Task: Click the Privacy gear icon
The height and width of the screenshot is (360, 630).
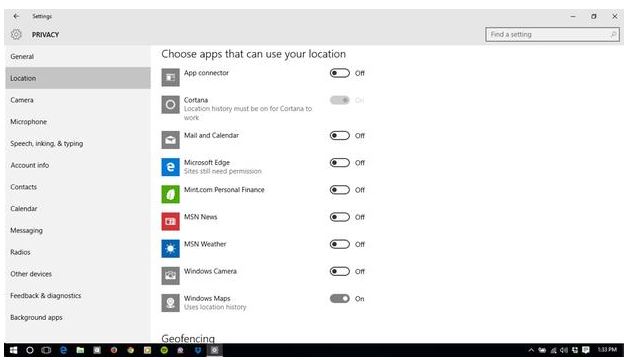Action: pyautogui.click(x=16, y=35)
